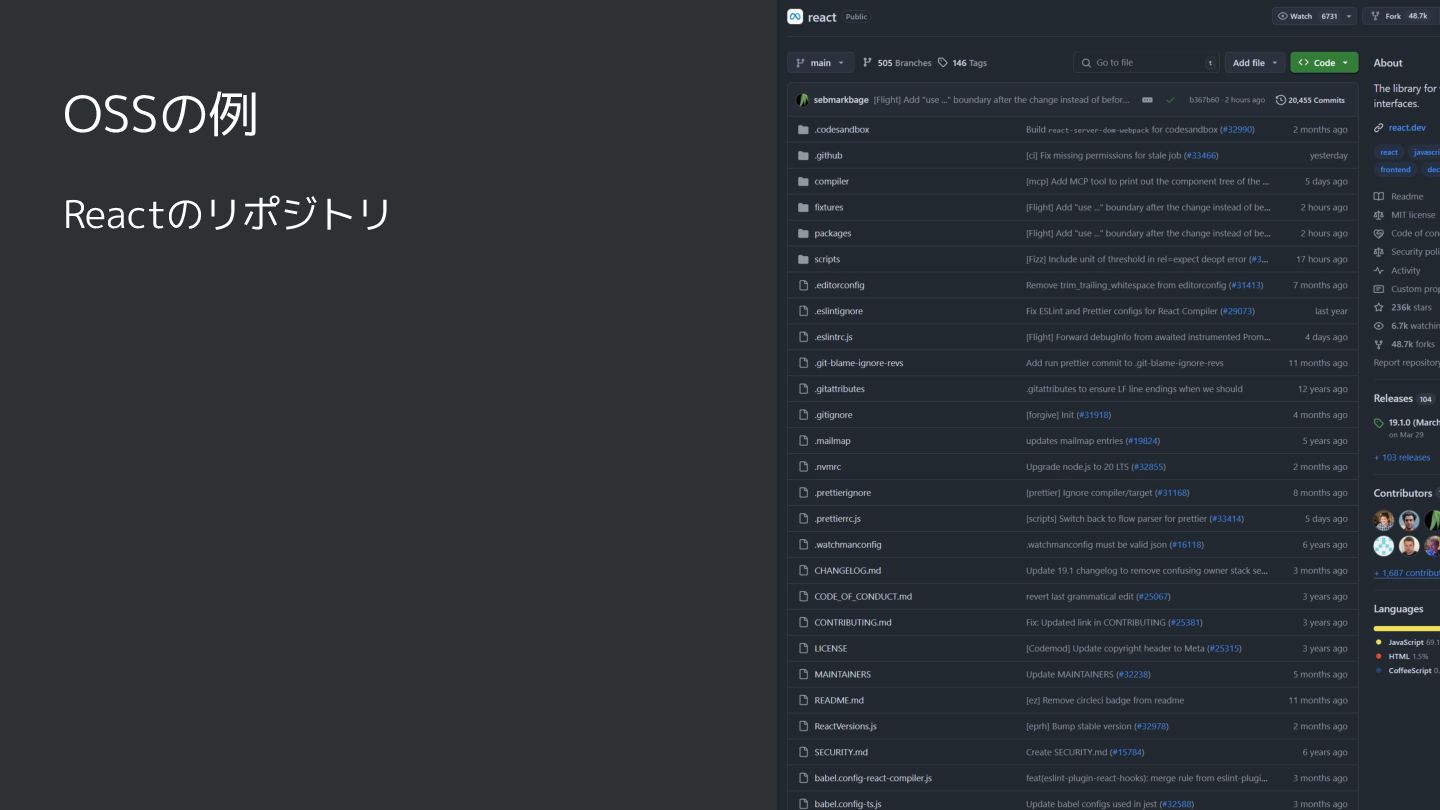Image resolution: width=1440 pixels, height=810 pixels.
Task: Open the main branch dropdown
Action: pos(821,63)
